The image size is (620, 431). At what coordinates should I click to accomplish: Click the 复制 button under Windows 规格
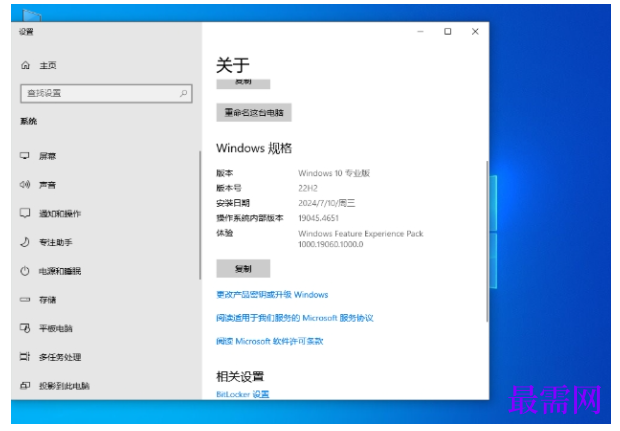243,269
